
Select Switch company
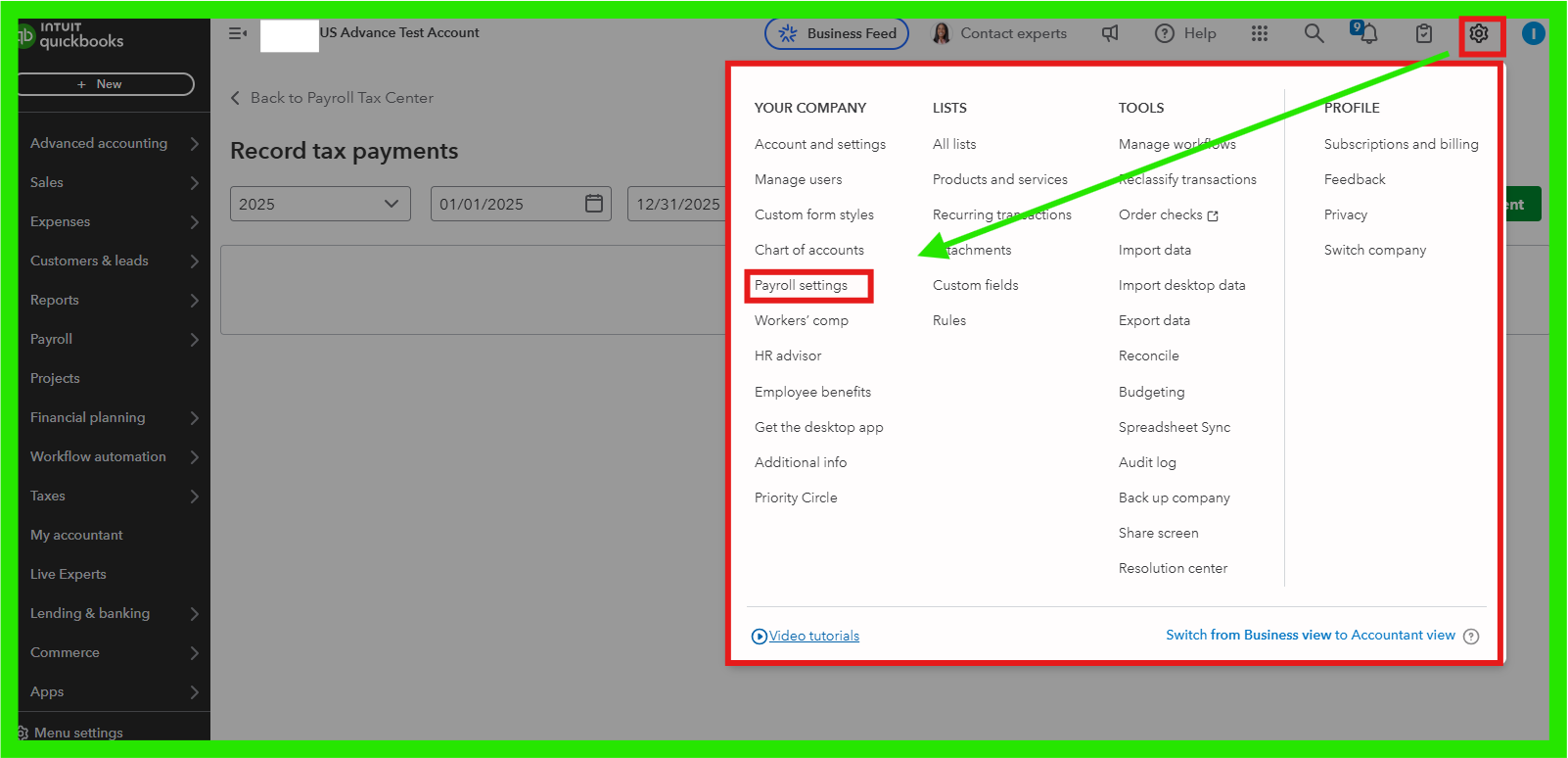(x=1375, y=250)
